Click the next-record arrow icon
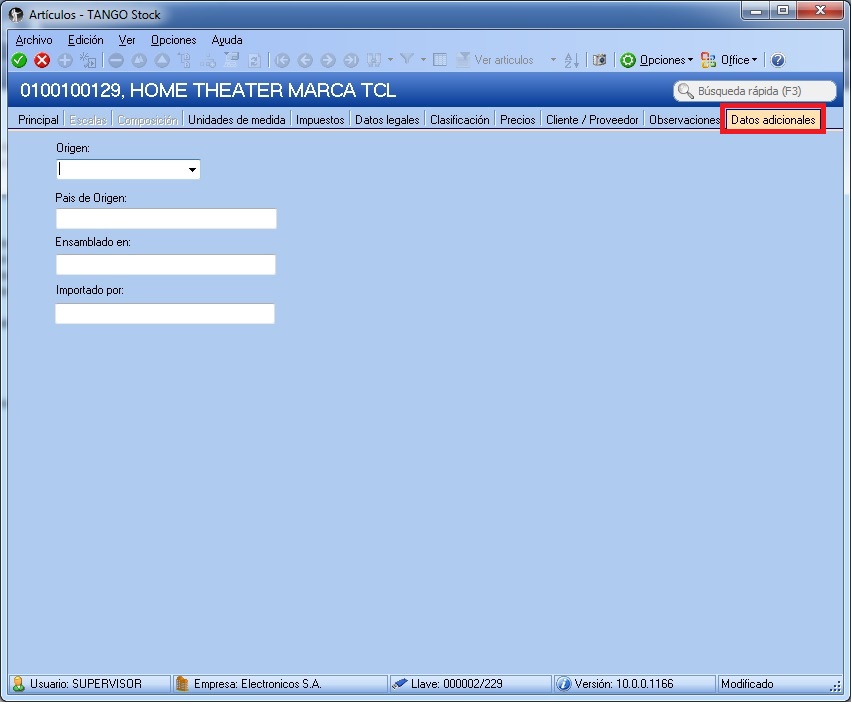852x704 pixels. tap(328, 60)
